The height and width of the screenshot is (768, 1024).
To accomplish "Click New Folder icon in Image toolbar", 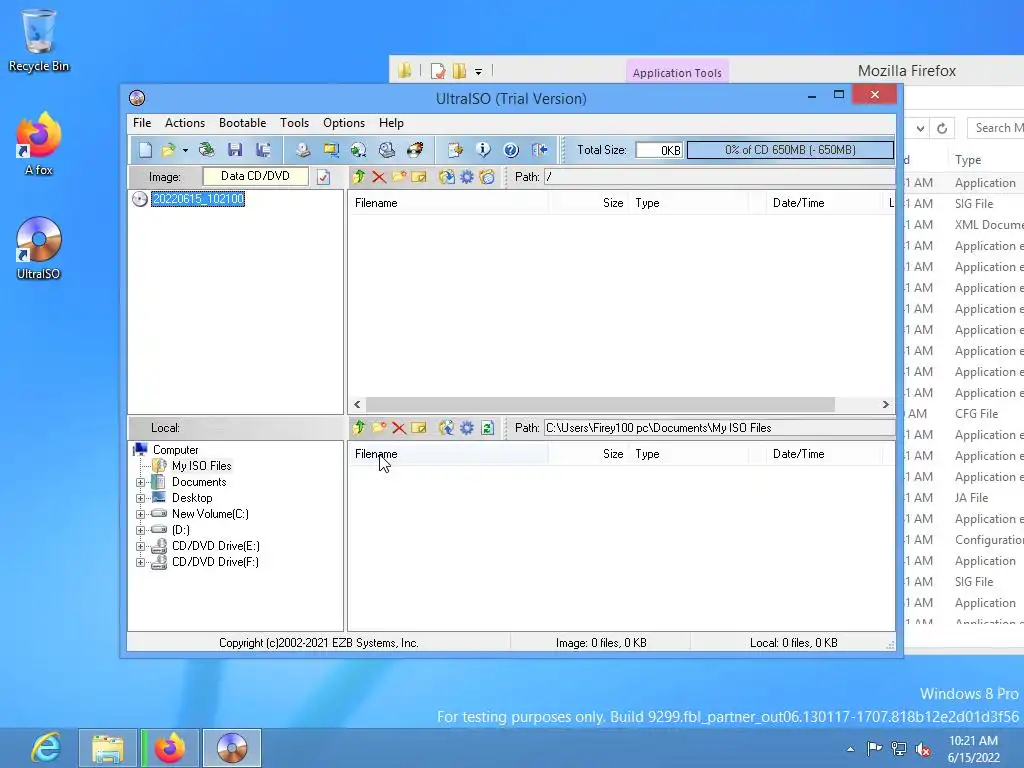I will tap(399, 176).
